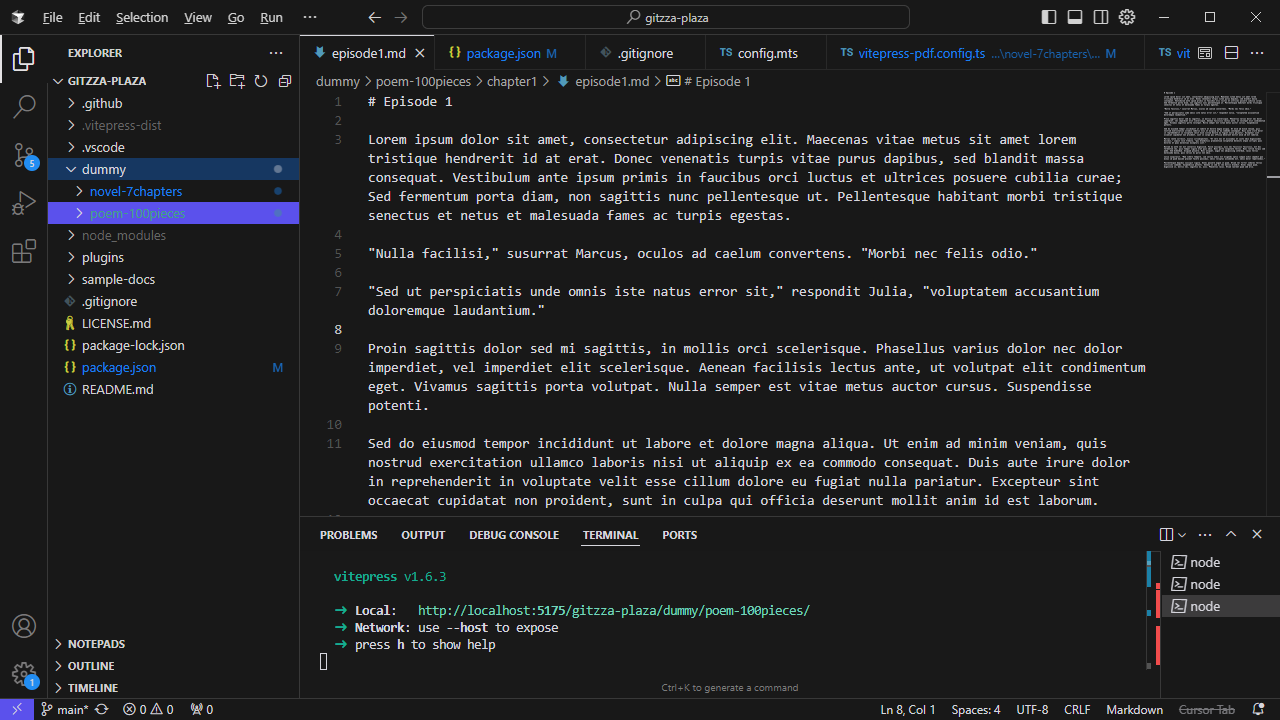Switch to the config.mts editor tab

click(767, 53)
